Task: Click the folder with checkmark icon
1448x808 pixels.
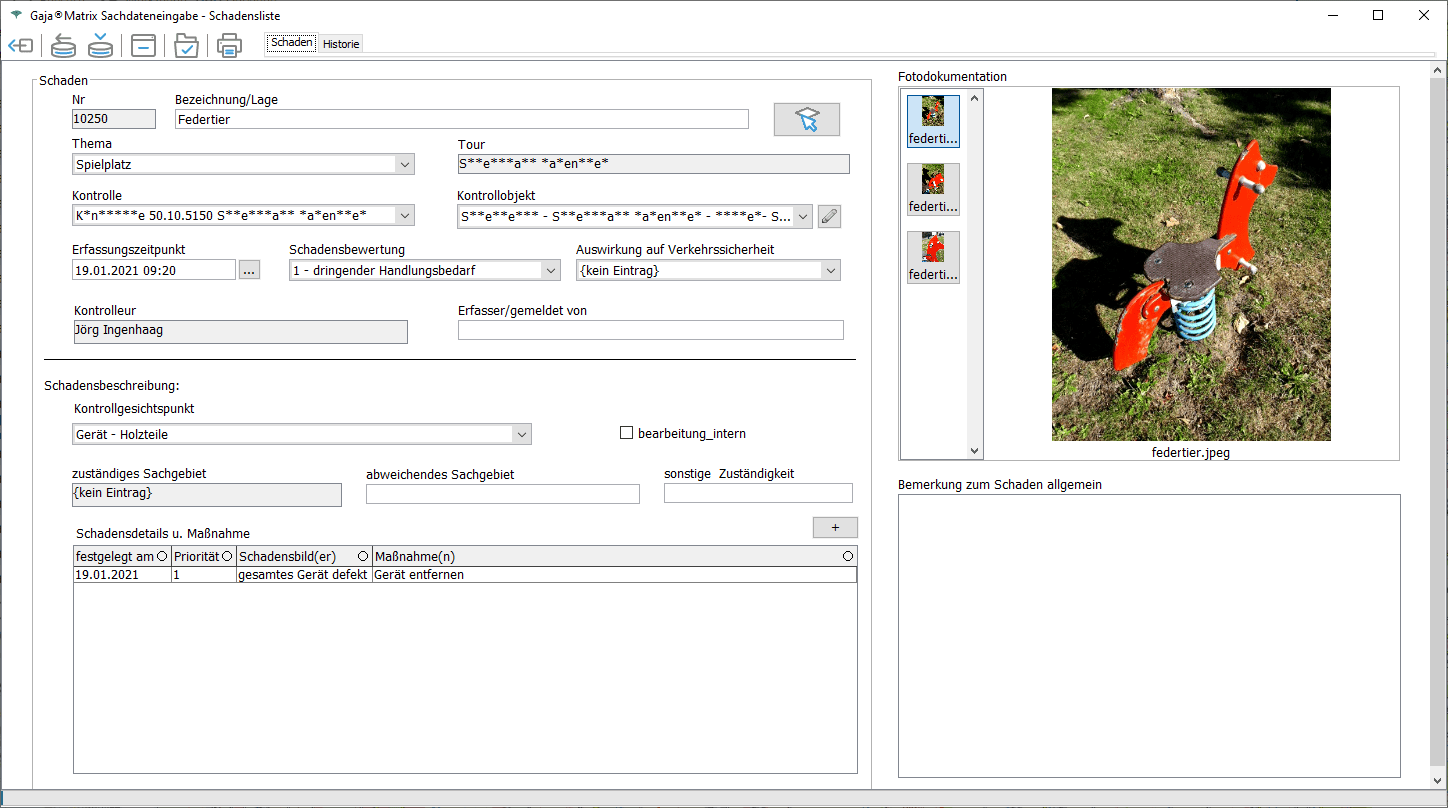Action: [186, 46]
